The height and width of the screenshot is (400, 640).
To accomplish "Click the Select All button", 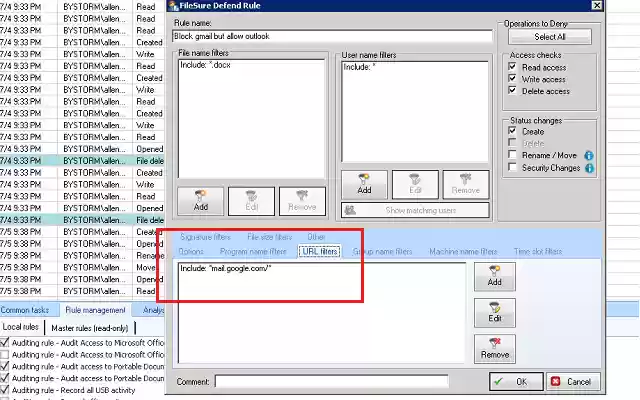I will pos(550,37).
